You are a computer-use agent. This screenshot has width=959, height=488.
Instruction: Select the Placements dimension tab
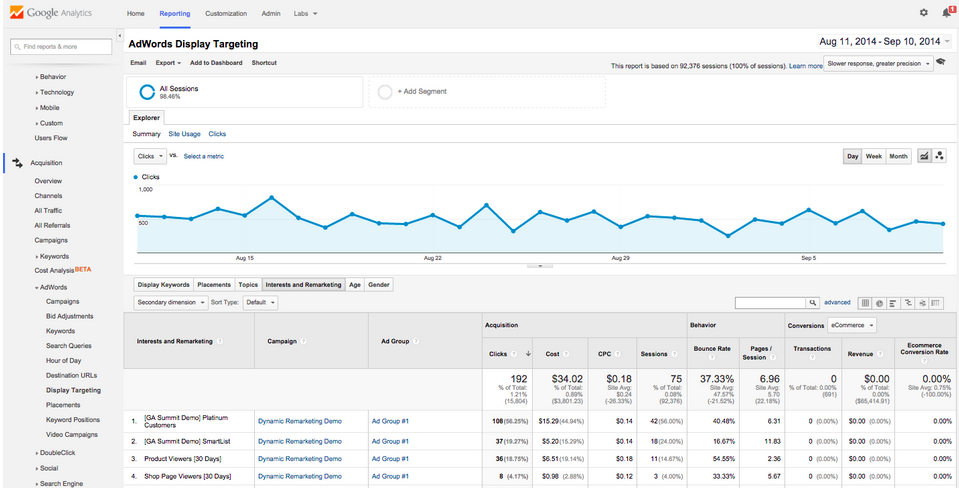(214, 285)
